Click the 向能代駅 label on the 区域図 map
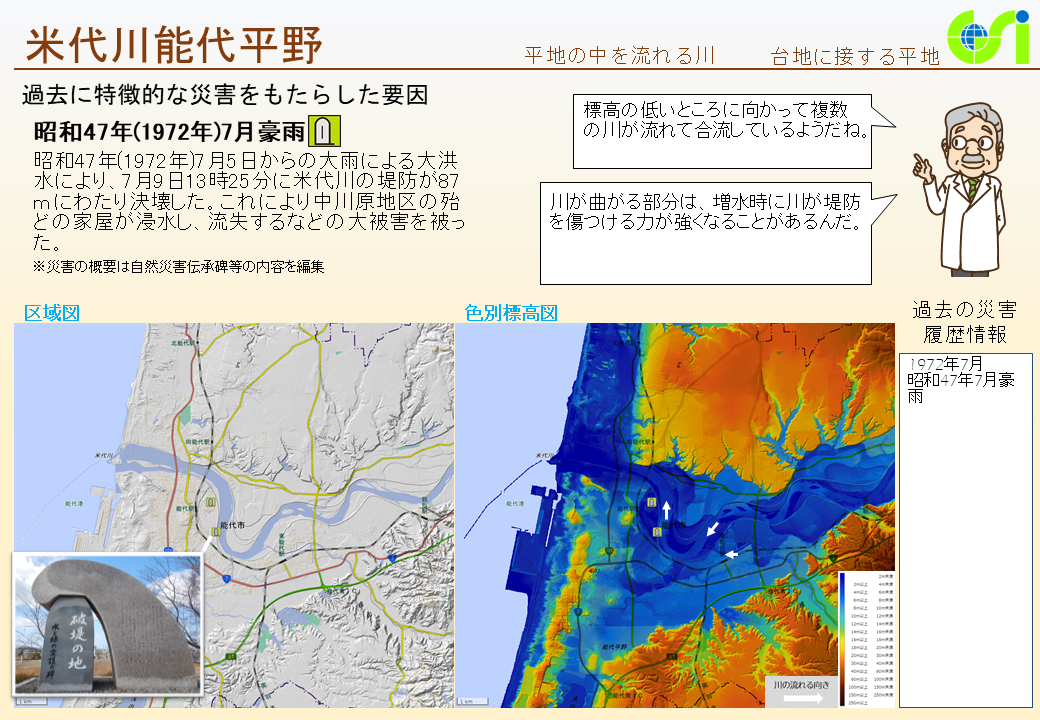The height and width of the screenshot is (720, 1040). 198,442
